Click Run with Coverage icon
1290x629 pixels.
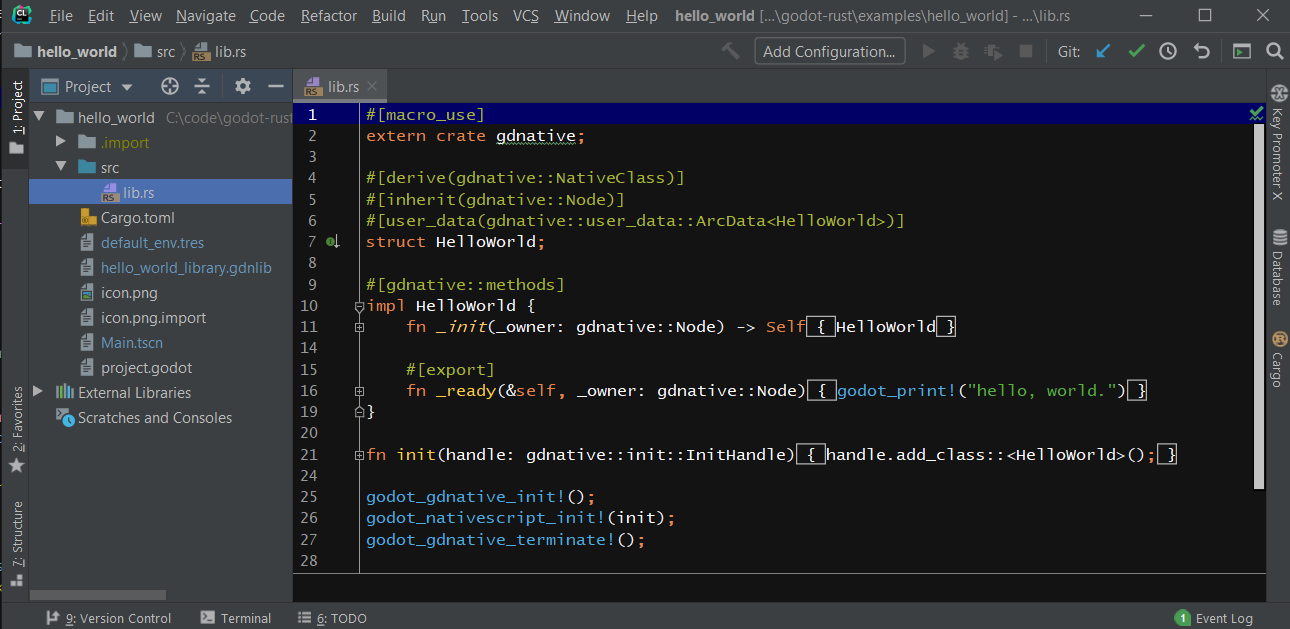click(993, 51)
